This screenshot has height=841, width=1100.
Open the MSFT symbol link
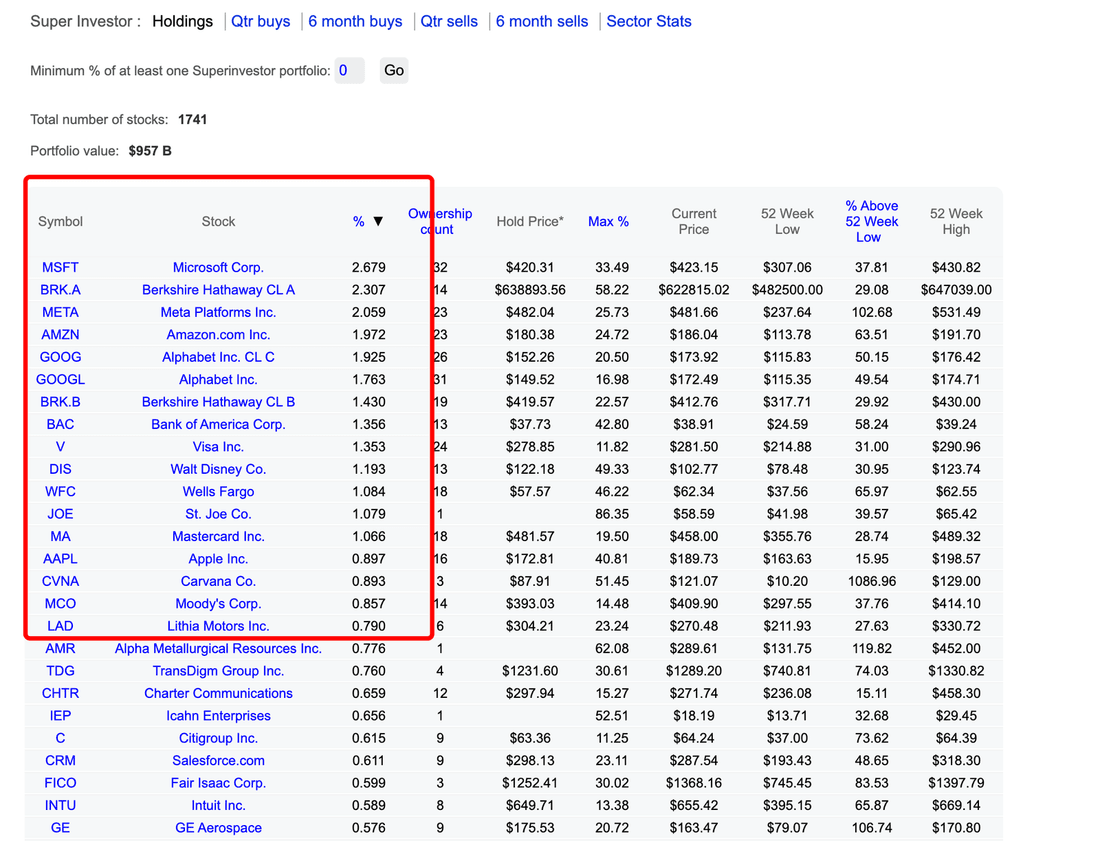coord(60,267)
